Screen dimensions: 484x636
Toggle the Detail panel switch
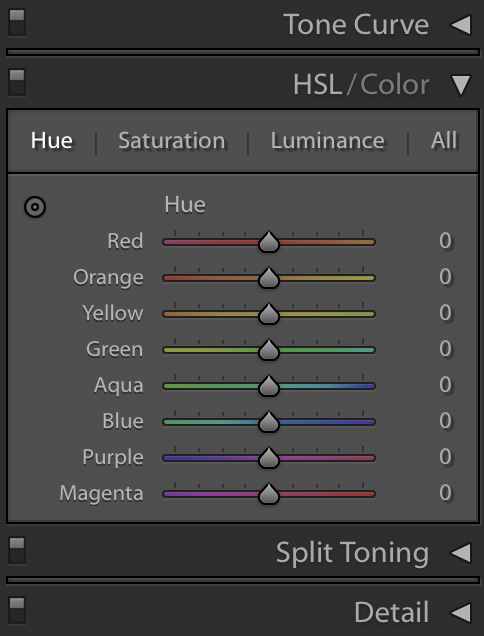17,610
